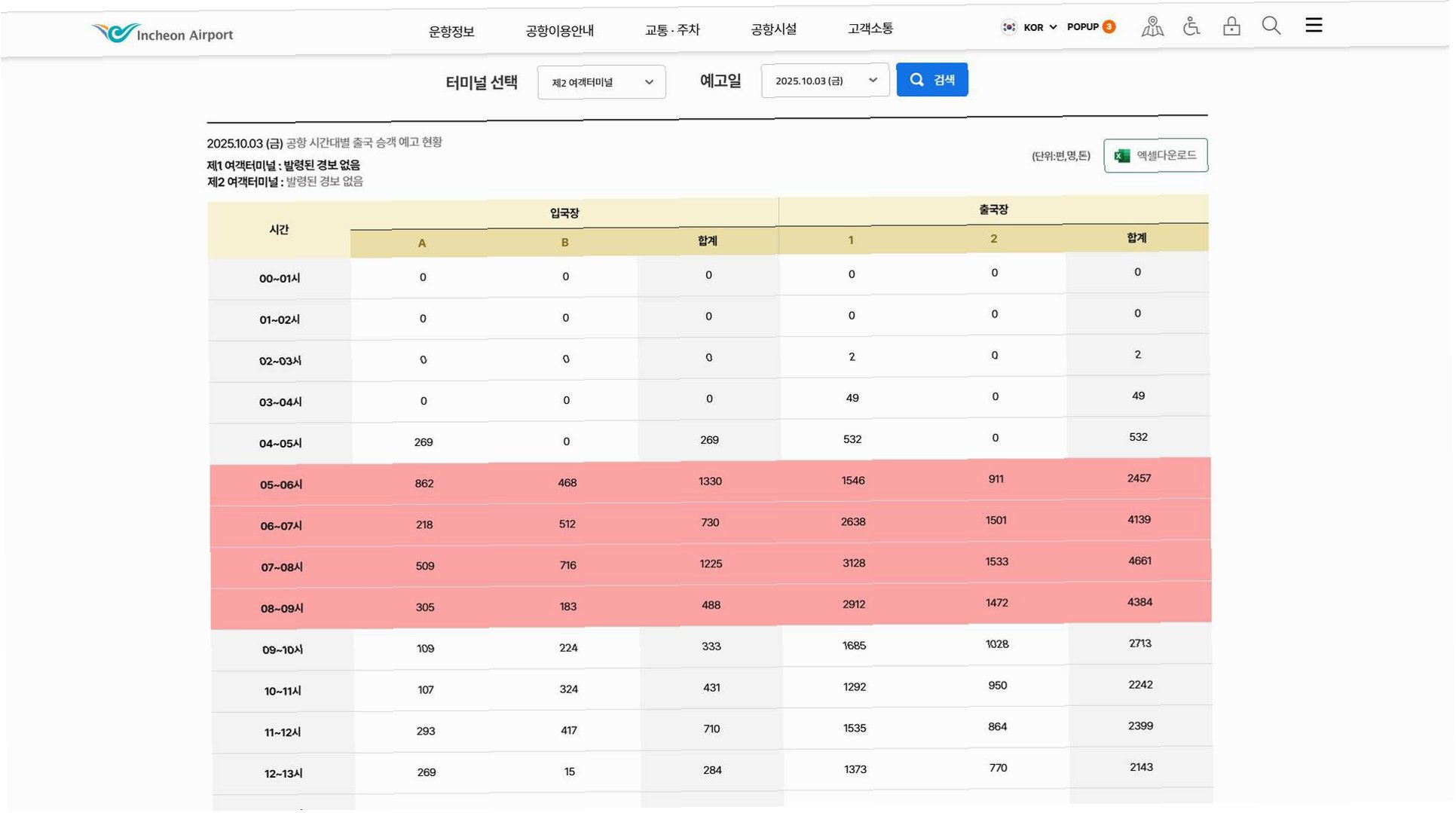Click the 00~01시 time row label
Viewport: 1456px width, 813px height.
click(x=280, y=278)
